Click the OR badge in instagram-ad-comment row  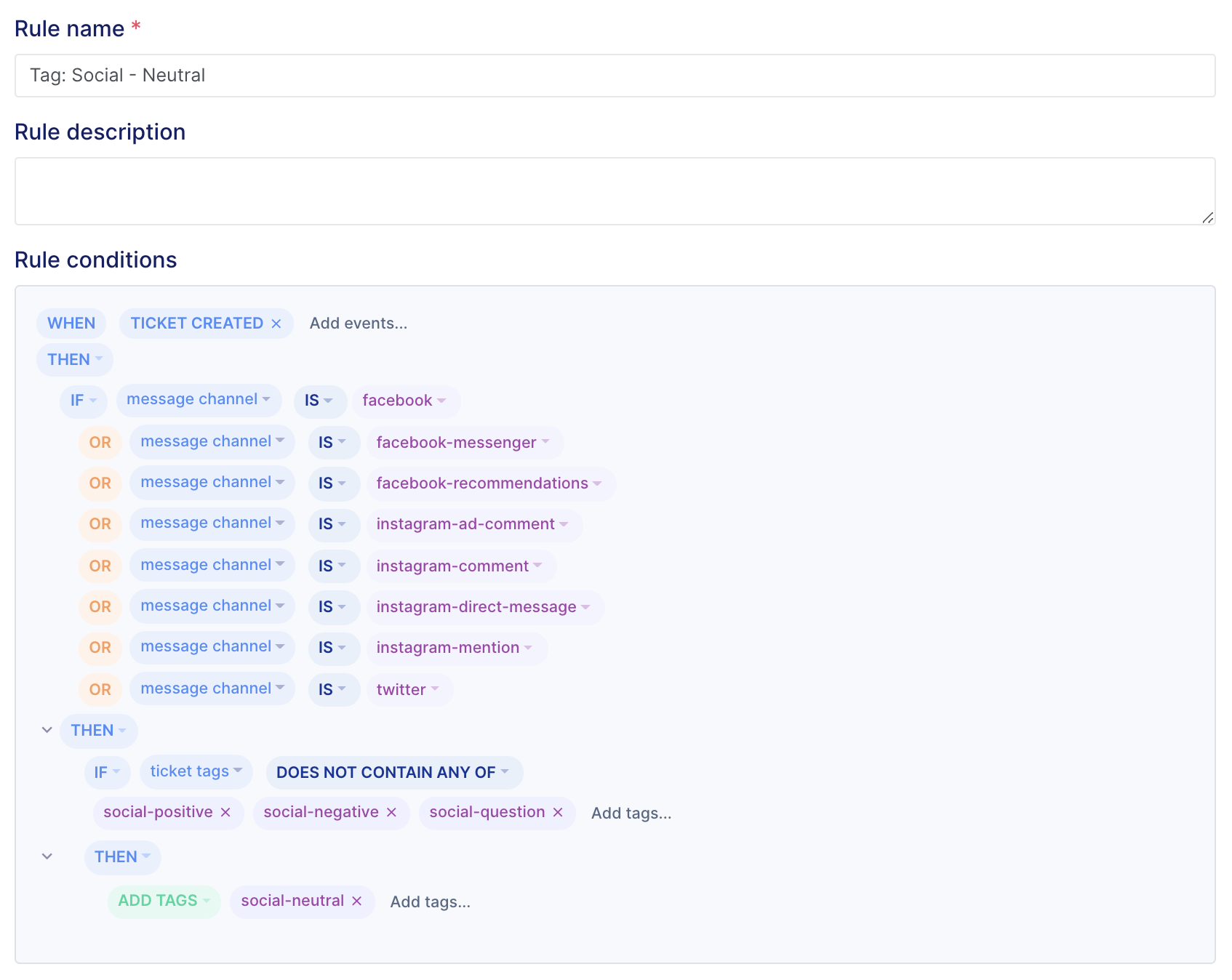click(100, 524)
